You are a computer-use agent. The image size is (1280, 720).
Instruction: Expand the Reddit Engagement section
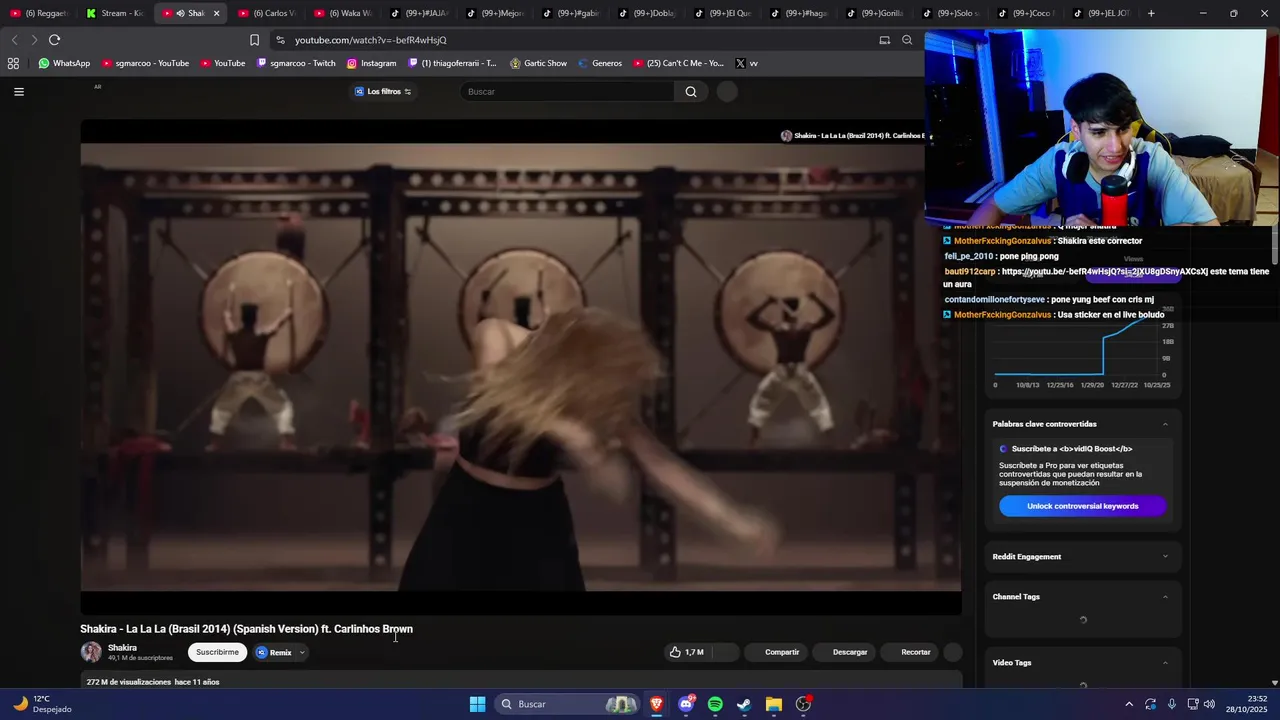click(x=1165, y=557)
